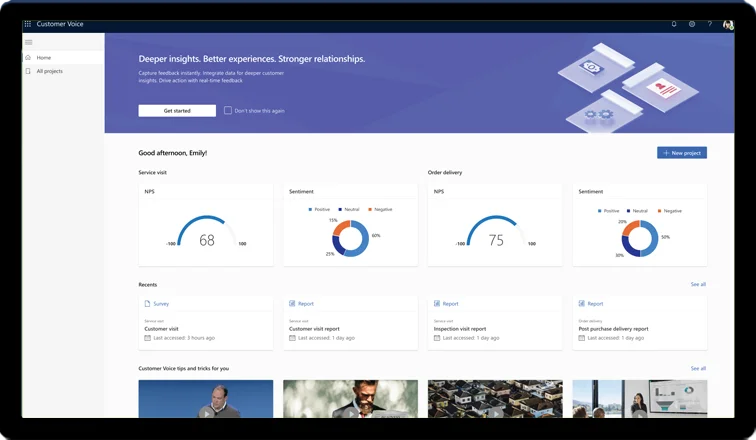This screenshot has width=756, height=440.
Task: Play the first tips and tricks video thumbnail
Action: pos(205,400)
